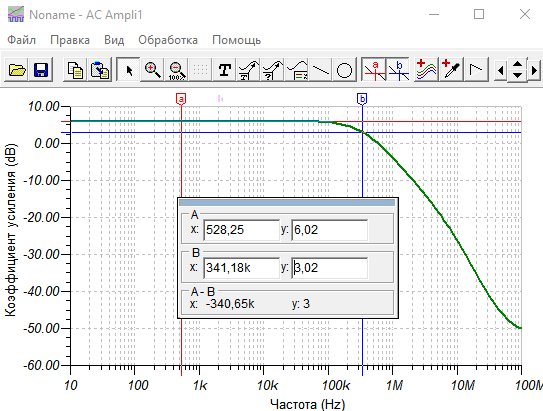The image size is (543, 411).
Task: Select the circle drawing tool
Action: [345, 70]
